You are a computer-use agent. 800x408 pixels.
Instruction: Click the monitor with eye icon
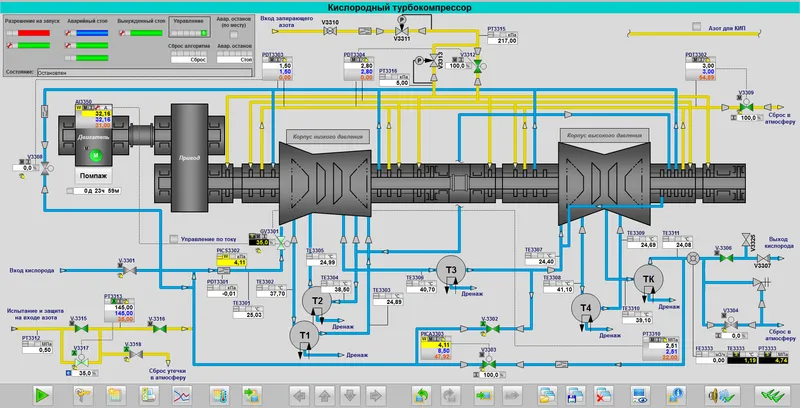(641, 395)
